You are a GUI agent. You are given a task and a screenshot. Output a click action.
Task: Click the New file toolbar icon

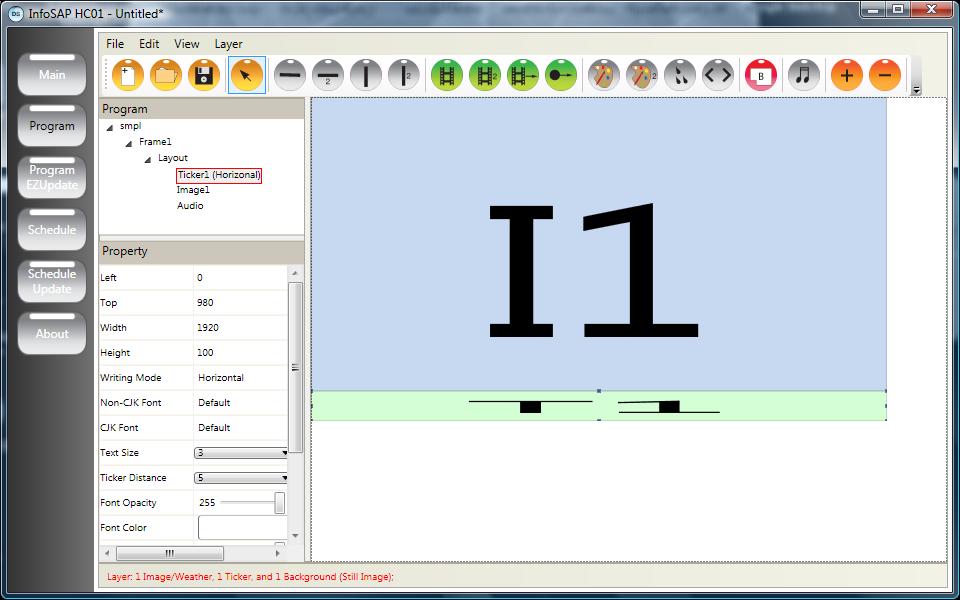coord(128,75)
